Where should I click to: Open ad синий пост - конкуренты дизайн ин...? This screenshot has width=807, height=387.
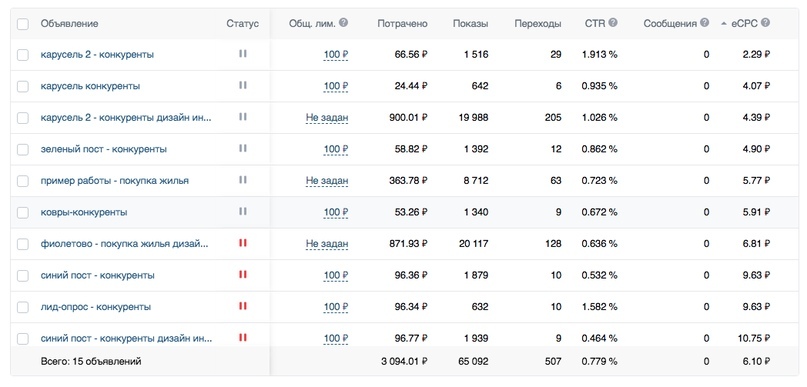coord(126,339)
